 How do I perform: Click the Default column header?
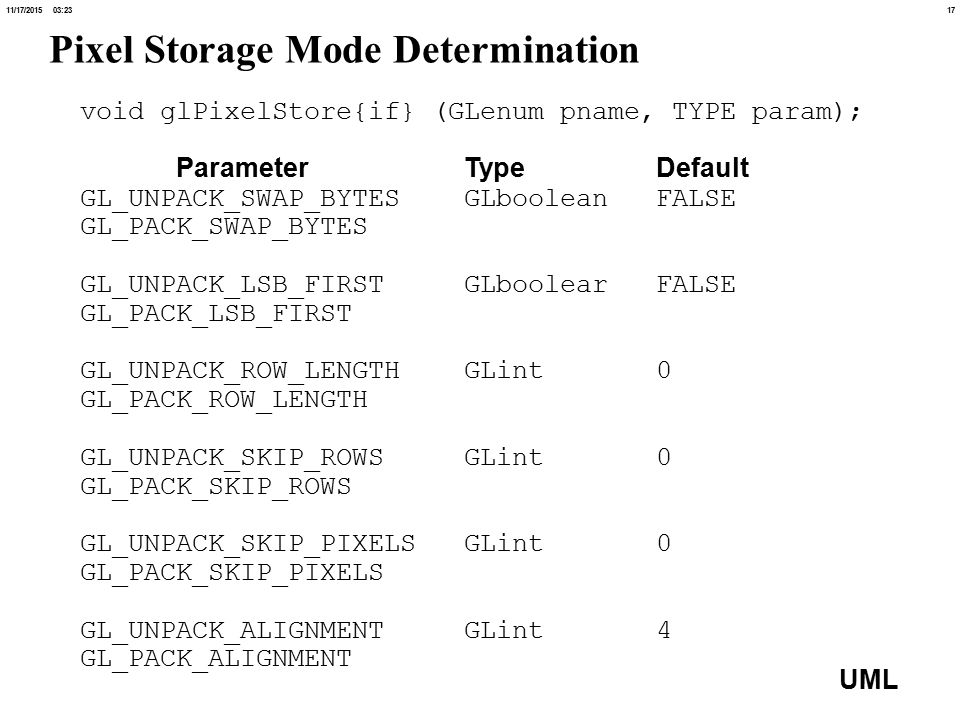[x=702, y=167]
